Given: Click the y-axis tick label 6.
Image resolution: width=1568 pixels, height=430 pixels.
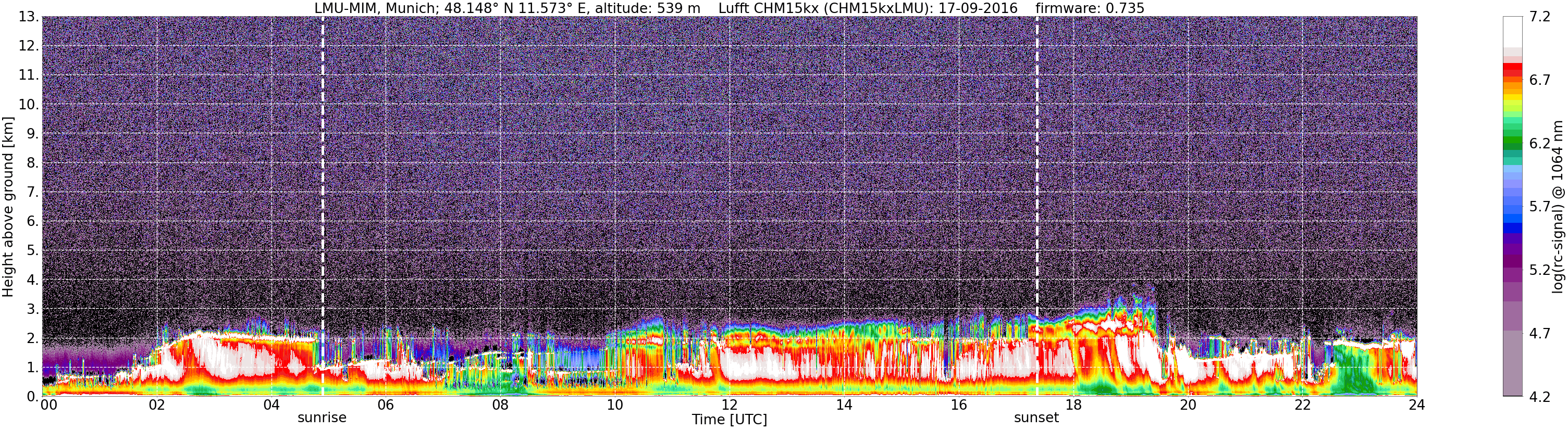Looking at the screenshot, I should (x=32, y=221).
